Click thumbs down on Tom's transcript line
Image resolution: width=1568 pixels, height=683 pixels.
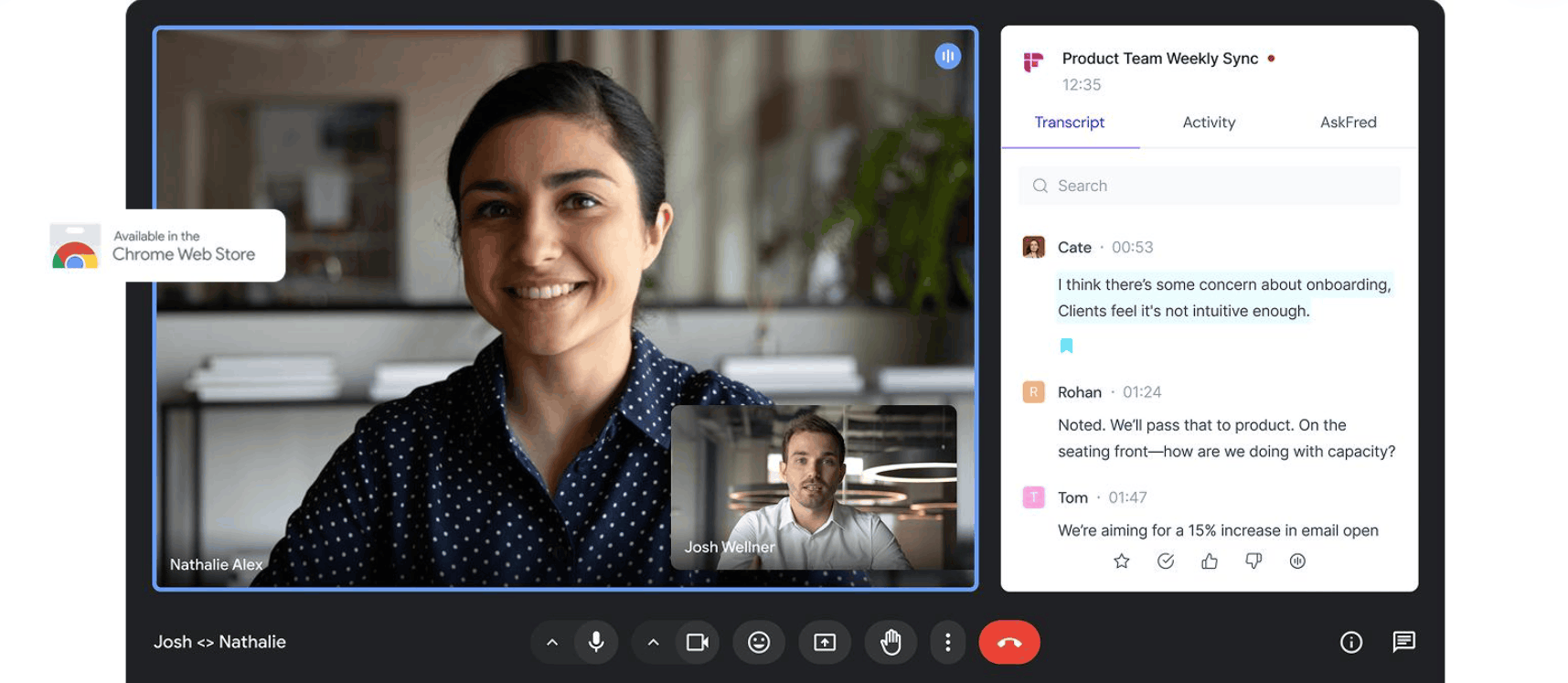pos(1253,561)
